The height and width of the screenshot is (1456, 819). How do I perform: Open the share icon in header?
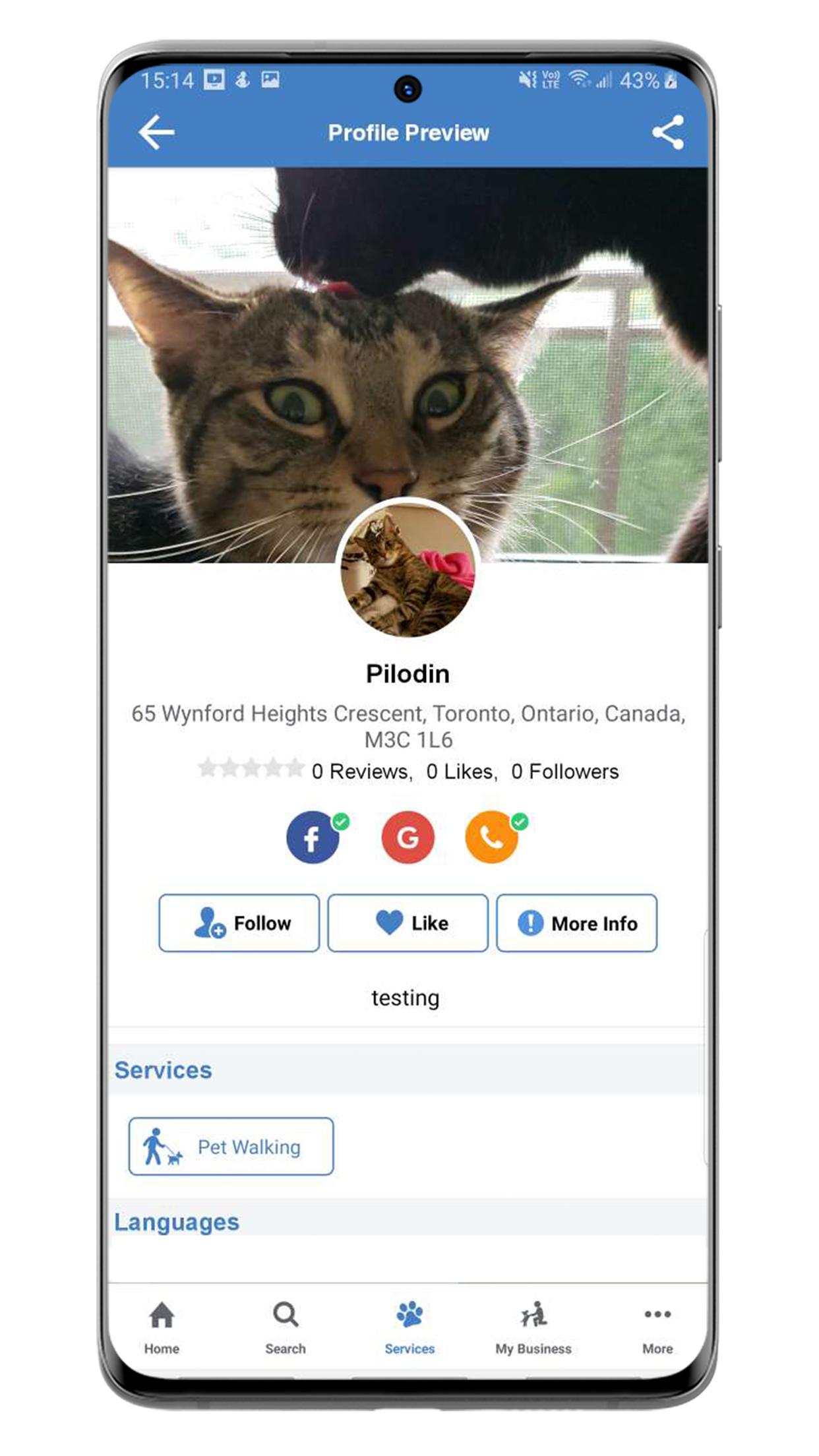pos(667,132)
